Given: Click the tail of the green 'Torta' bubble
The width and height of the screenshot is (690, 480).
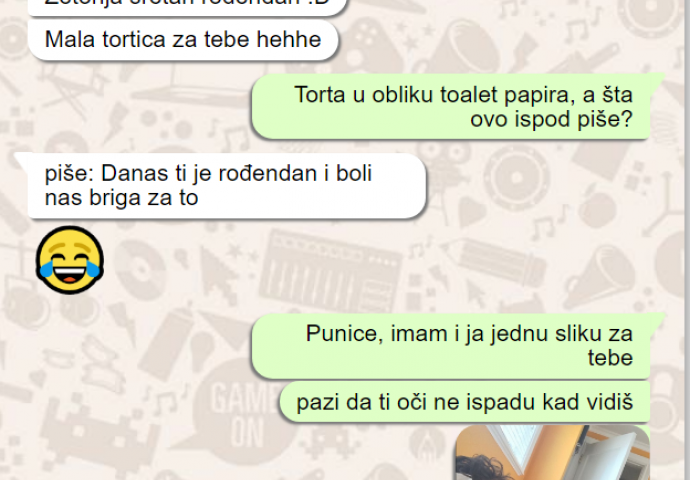Looking at the screenshot, I should (x=657, y=81).
